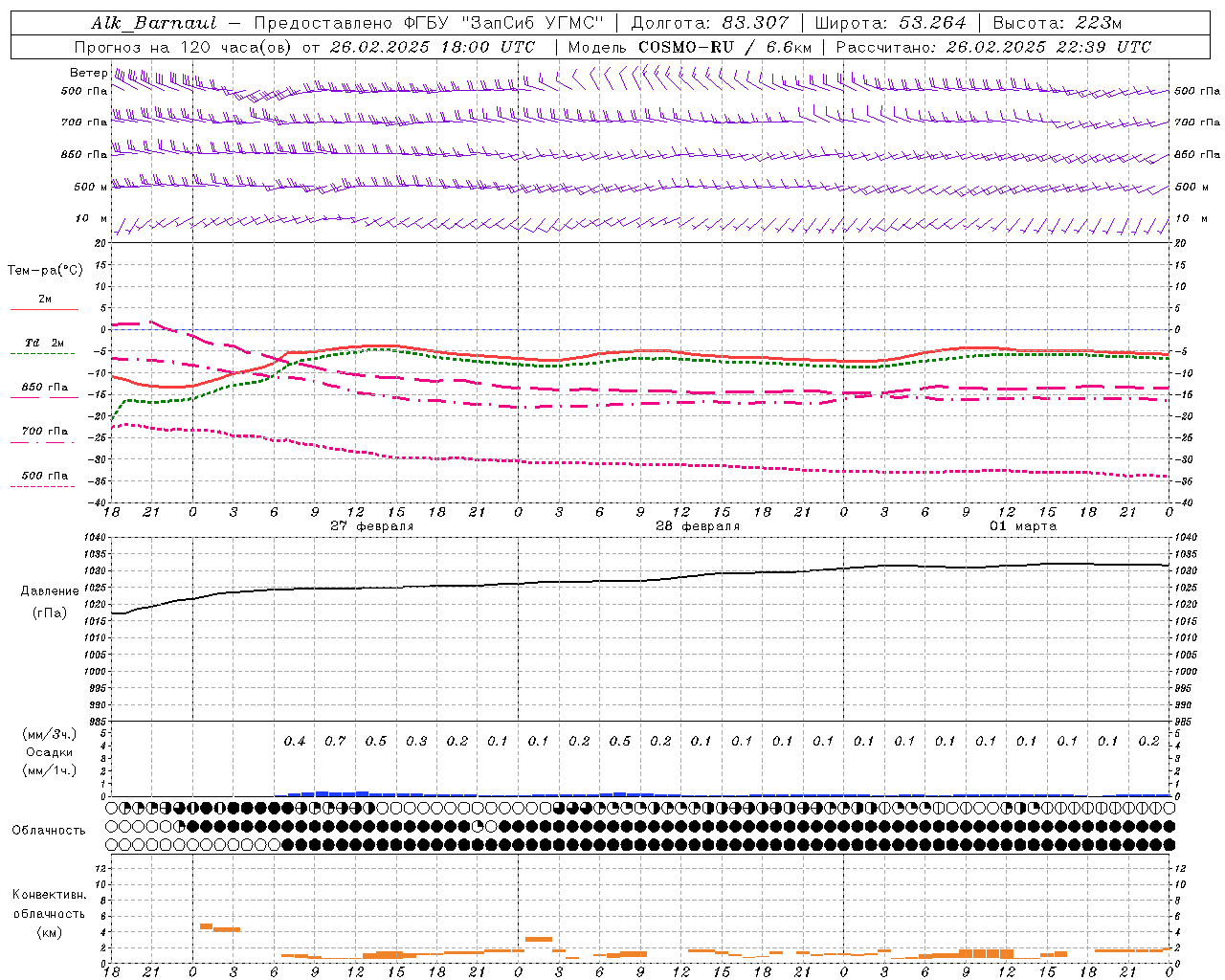Click the 0.3 precipitation value
Screen dimensions: 1225x980
pyautogui.click(x=416, y=742)
